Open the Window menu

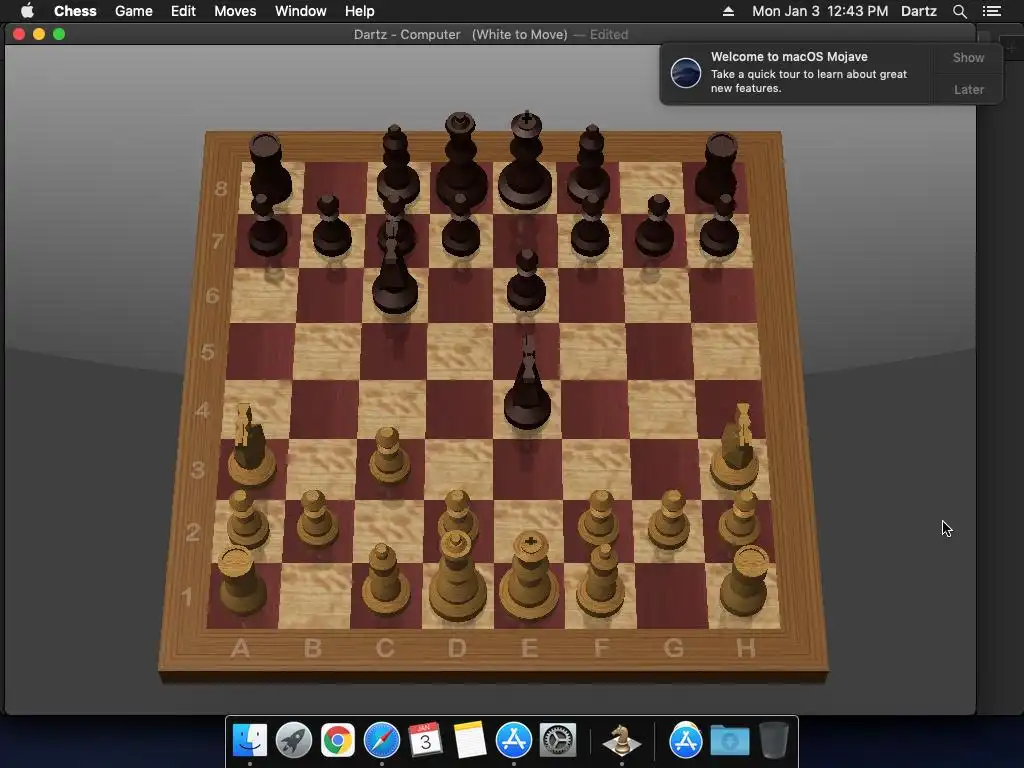pos(300,11)
